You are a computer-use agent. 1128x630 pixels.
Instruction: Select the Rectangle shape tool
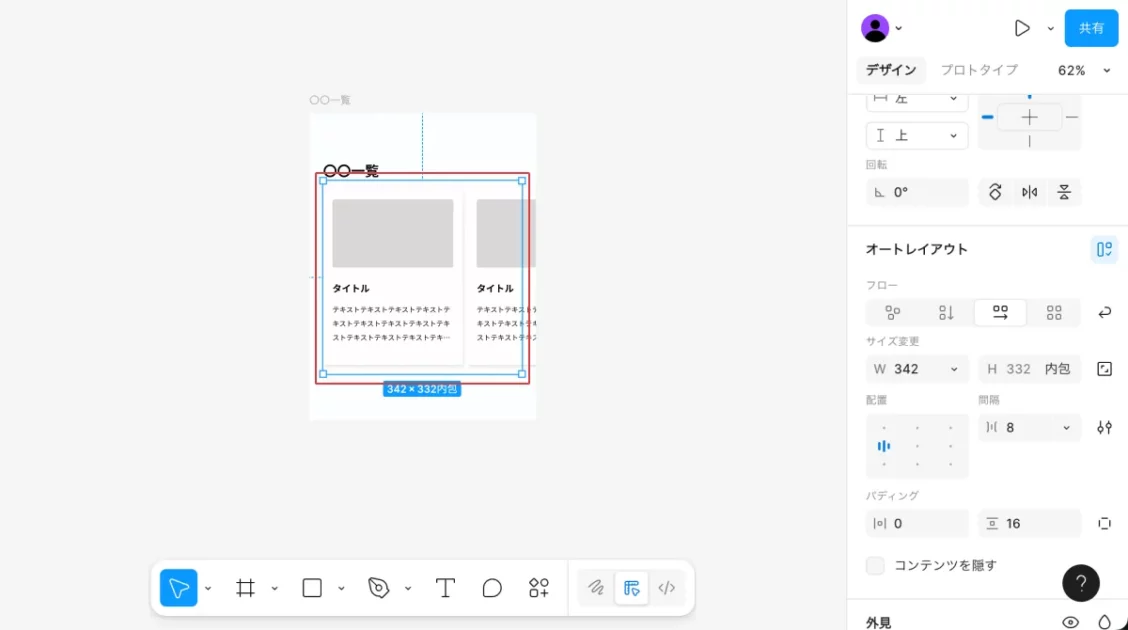point(312,588)
